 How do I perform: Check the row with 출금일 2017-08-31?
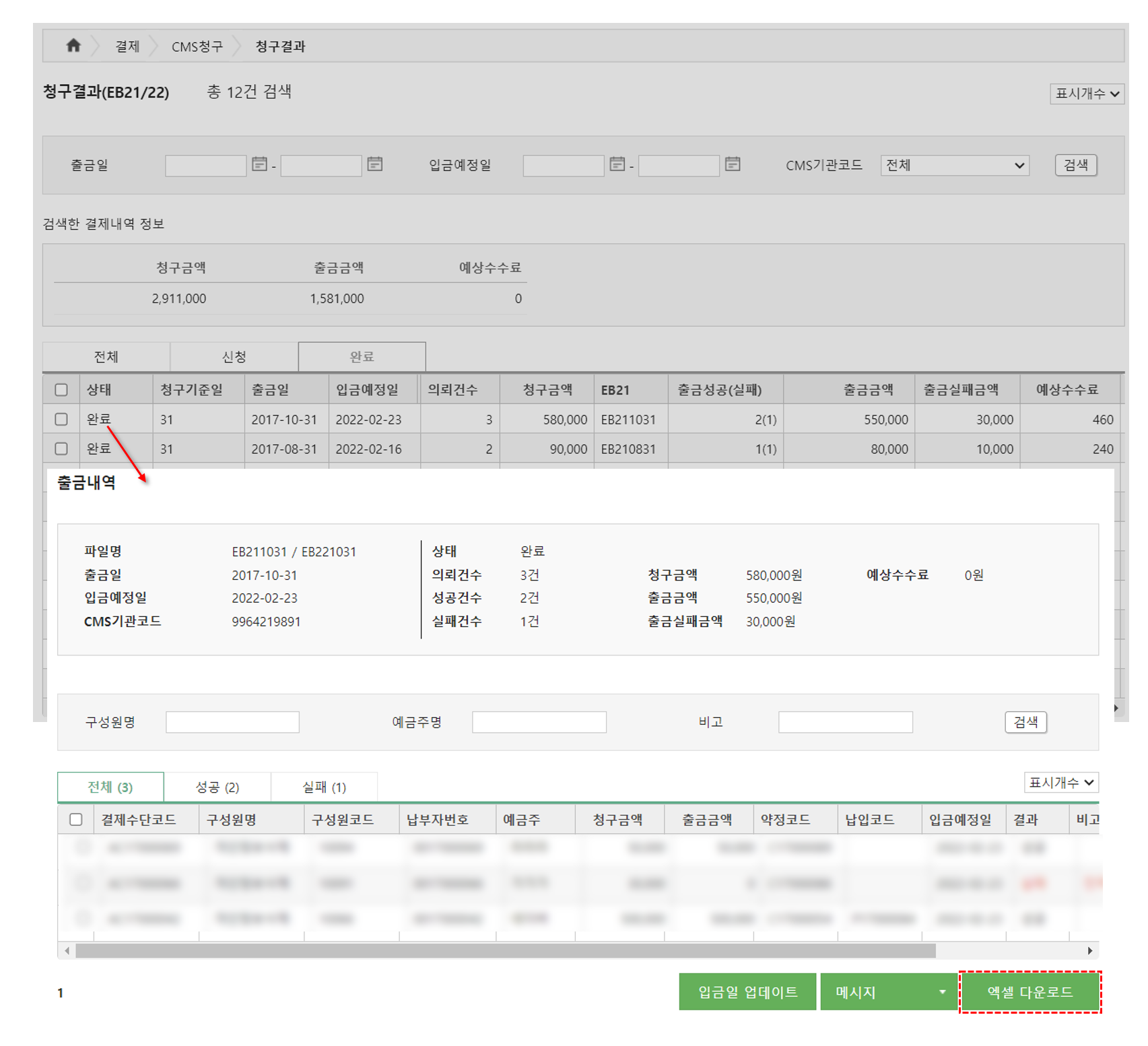click(x=61, y=449)
